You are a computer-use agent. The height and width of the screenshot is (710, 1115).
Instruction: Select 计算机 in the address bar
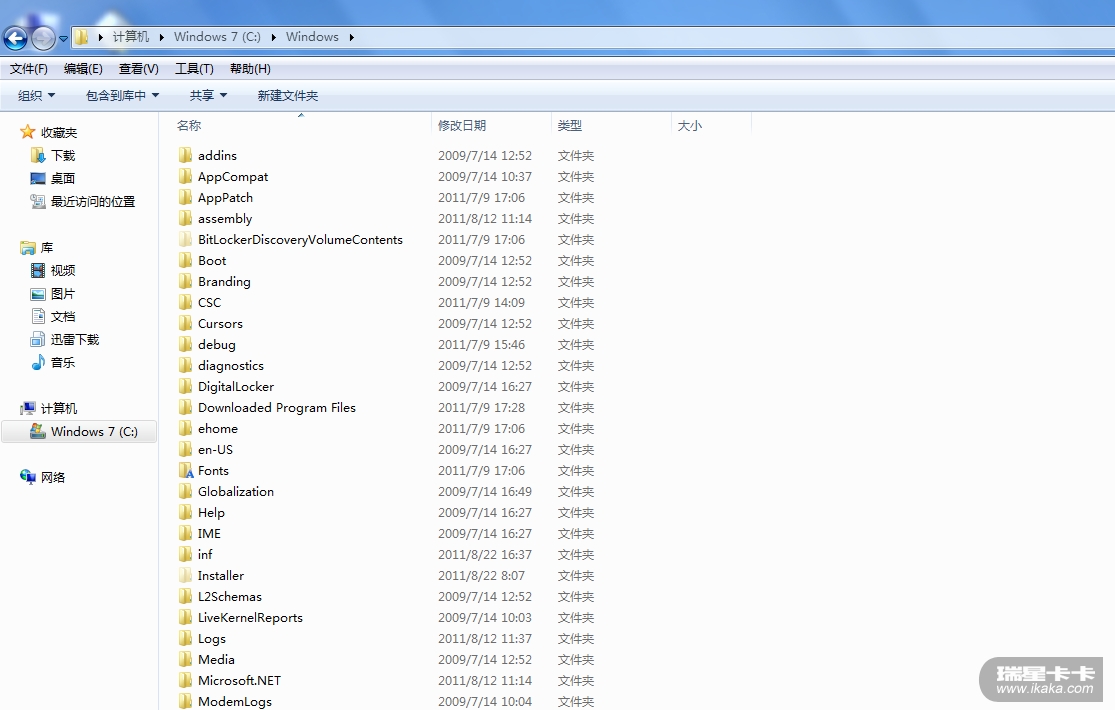[131, 37]
